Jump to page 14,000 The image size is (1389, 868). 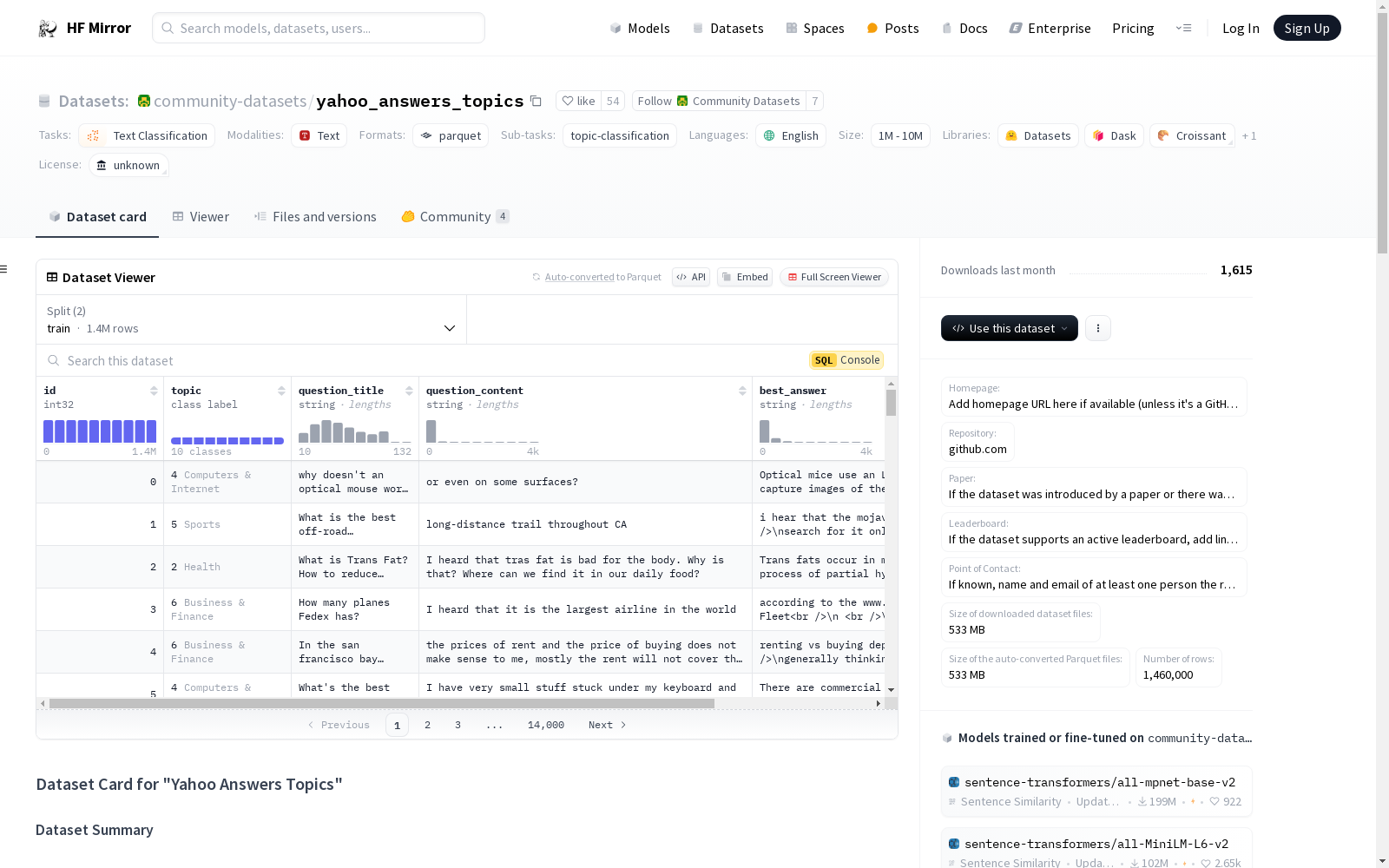546,725
